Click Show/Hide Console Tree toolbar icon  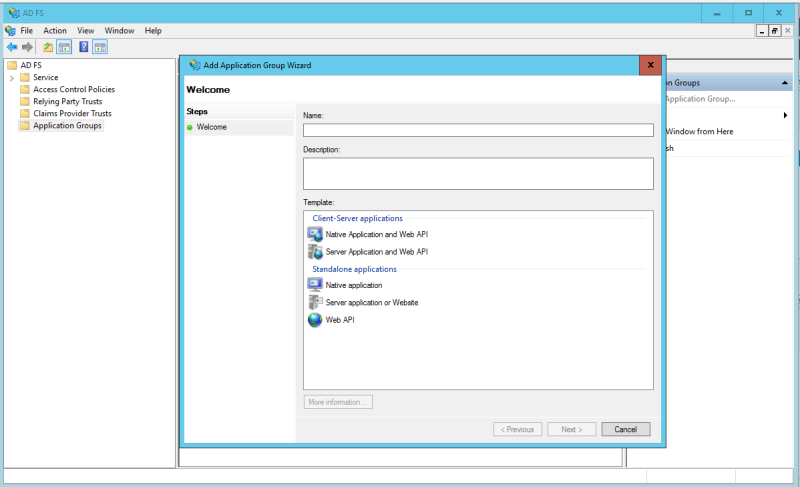(x=64, y=47)
